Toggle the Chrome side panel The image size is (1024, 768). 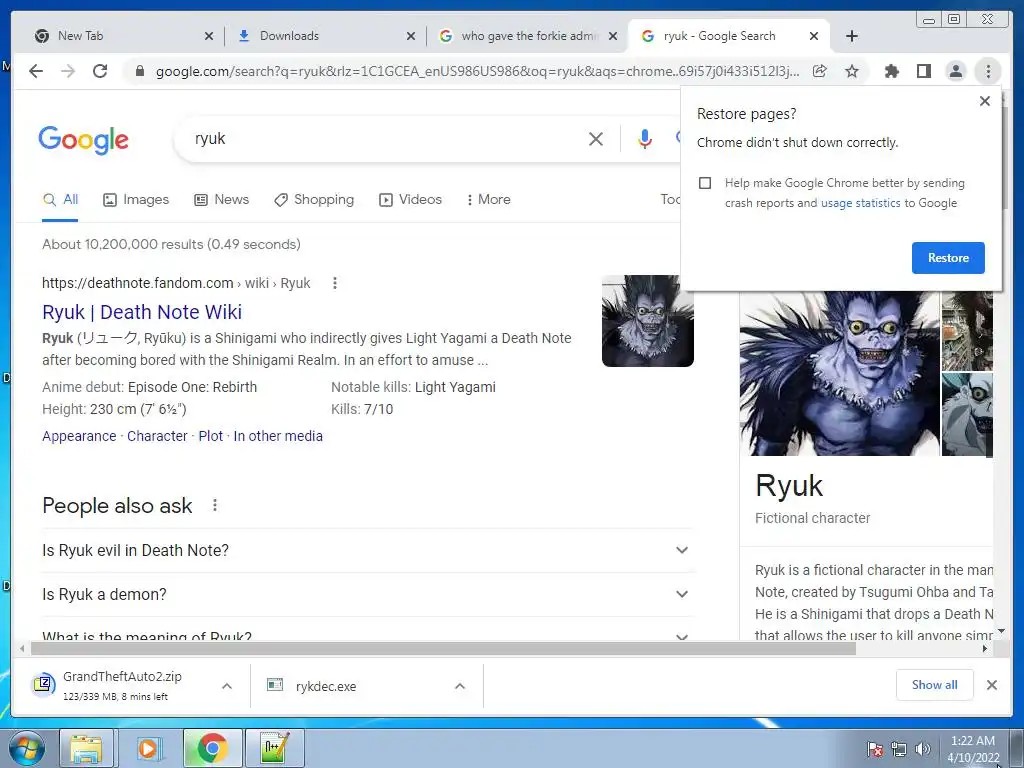[923, 71]
